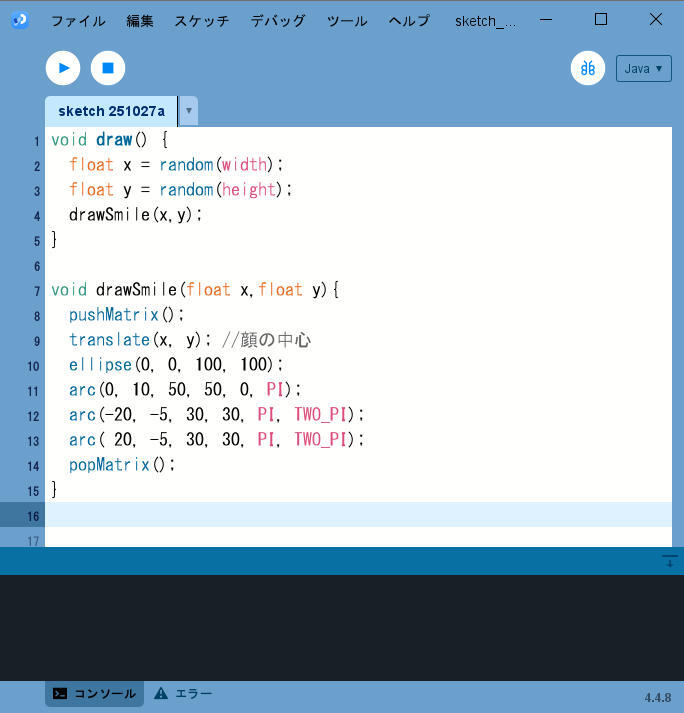This screenshot has height=713, width=684.
Task: Open the ファイル menu
Action: click(x=77, y=21)
